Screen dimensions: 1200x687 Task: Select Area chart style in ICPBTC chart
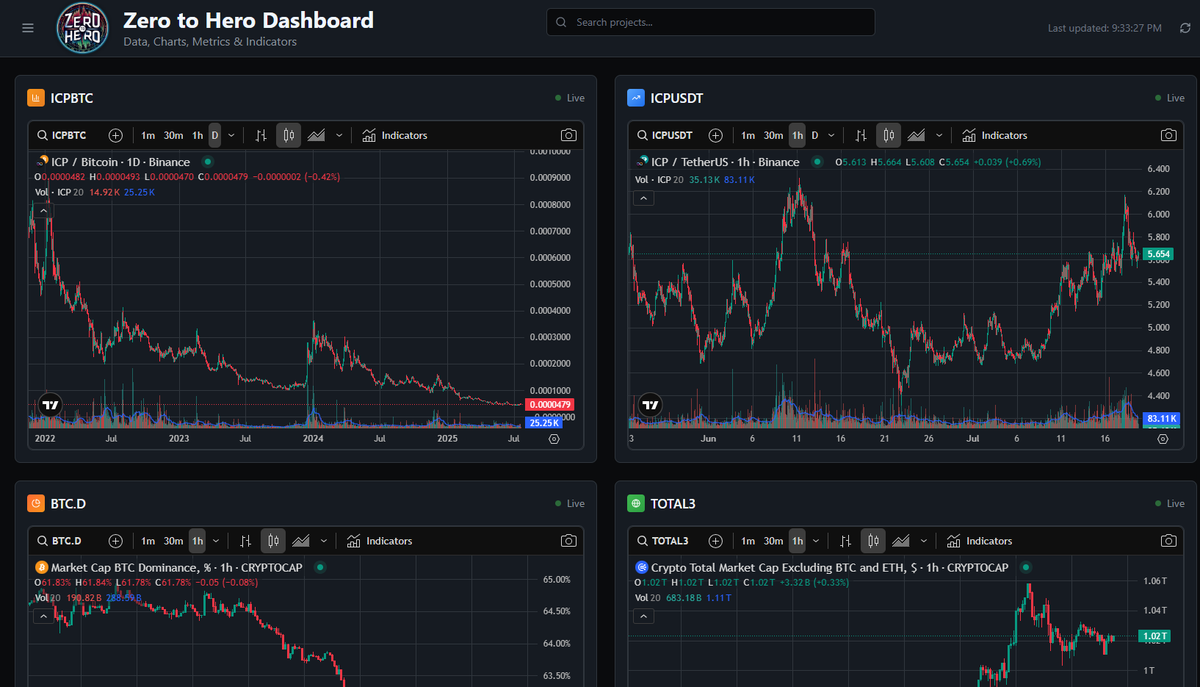click(318, 135)
